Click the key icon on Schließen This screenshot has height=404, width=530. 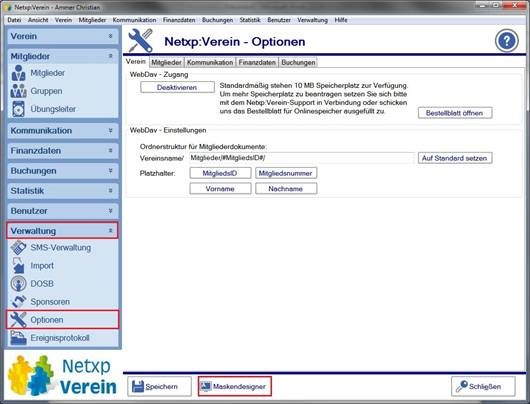(461, 386)
